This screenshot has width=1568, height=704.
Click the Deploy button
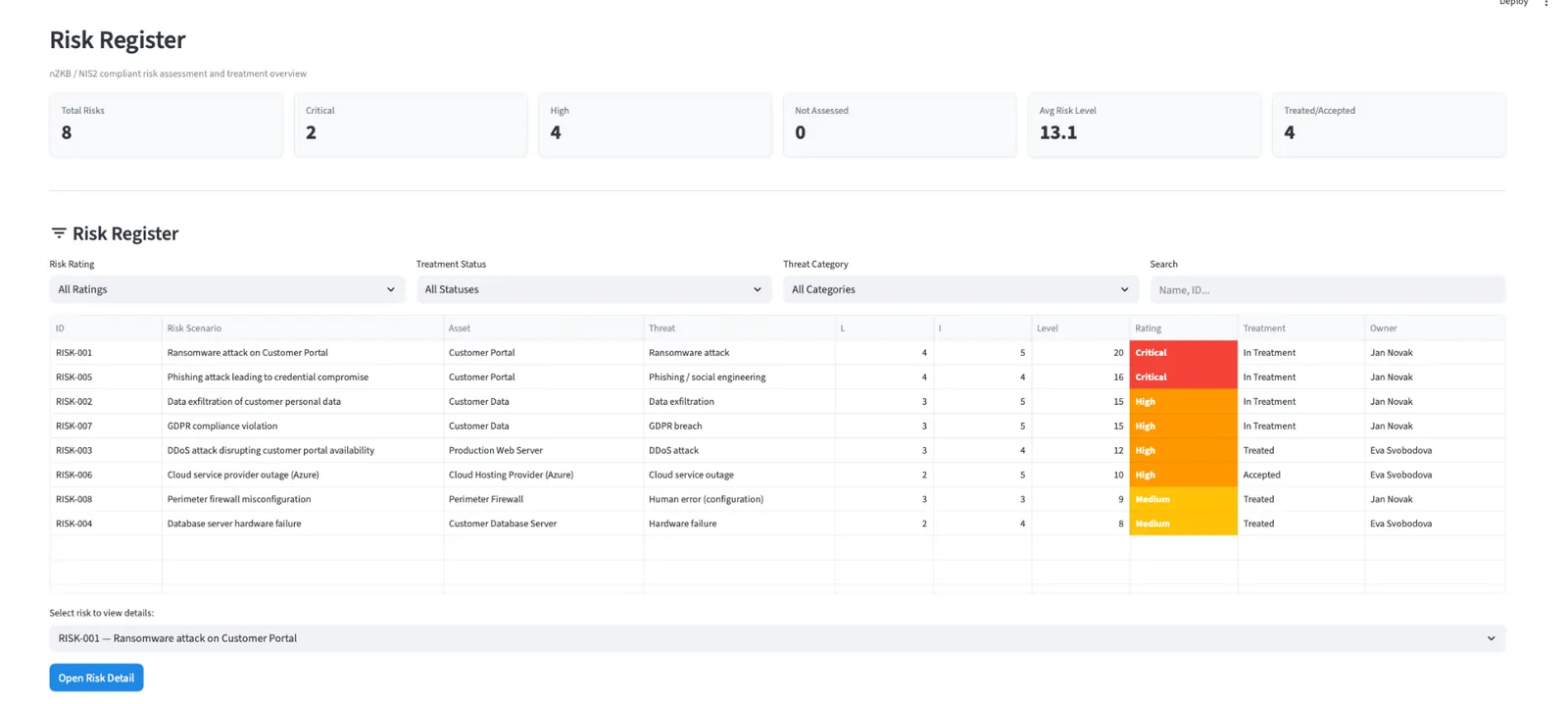1513,3
